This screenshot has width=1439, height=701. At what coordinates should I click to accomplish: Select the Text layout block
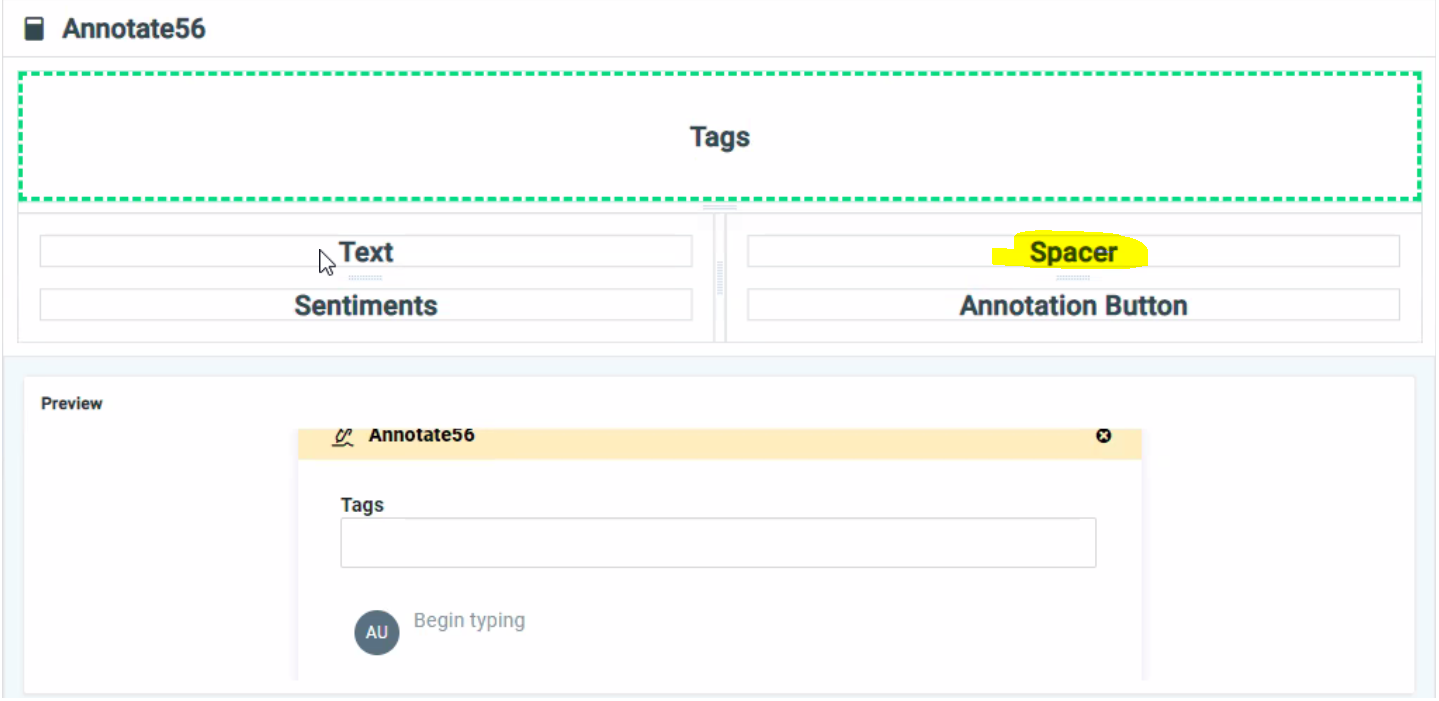click(366, 252)
